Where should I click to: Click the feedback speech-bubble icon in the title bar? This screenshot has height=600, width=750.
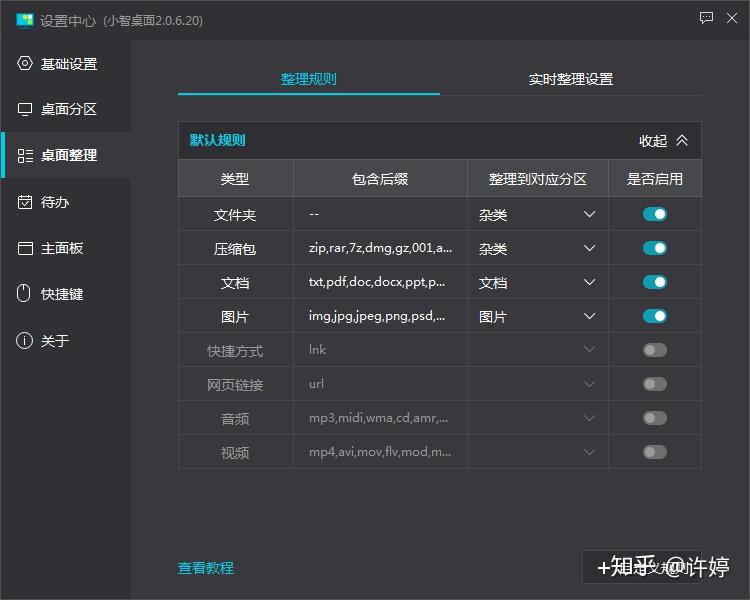point(706,18)
